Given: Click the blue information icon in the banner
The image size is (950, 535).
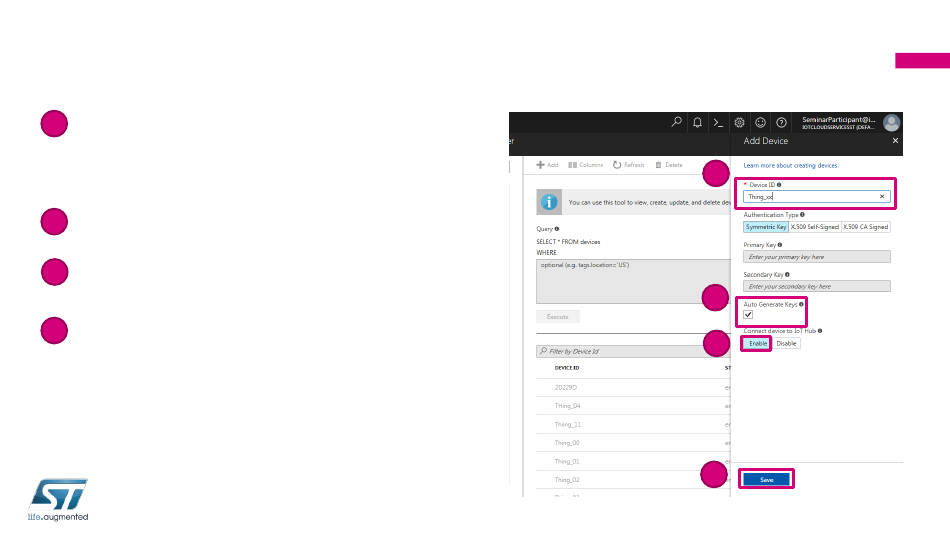Looking at the screenshot, I should tap(549, 202).
